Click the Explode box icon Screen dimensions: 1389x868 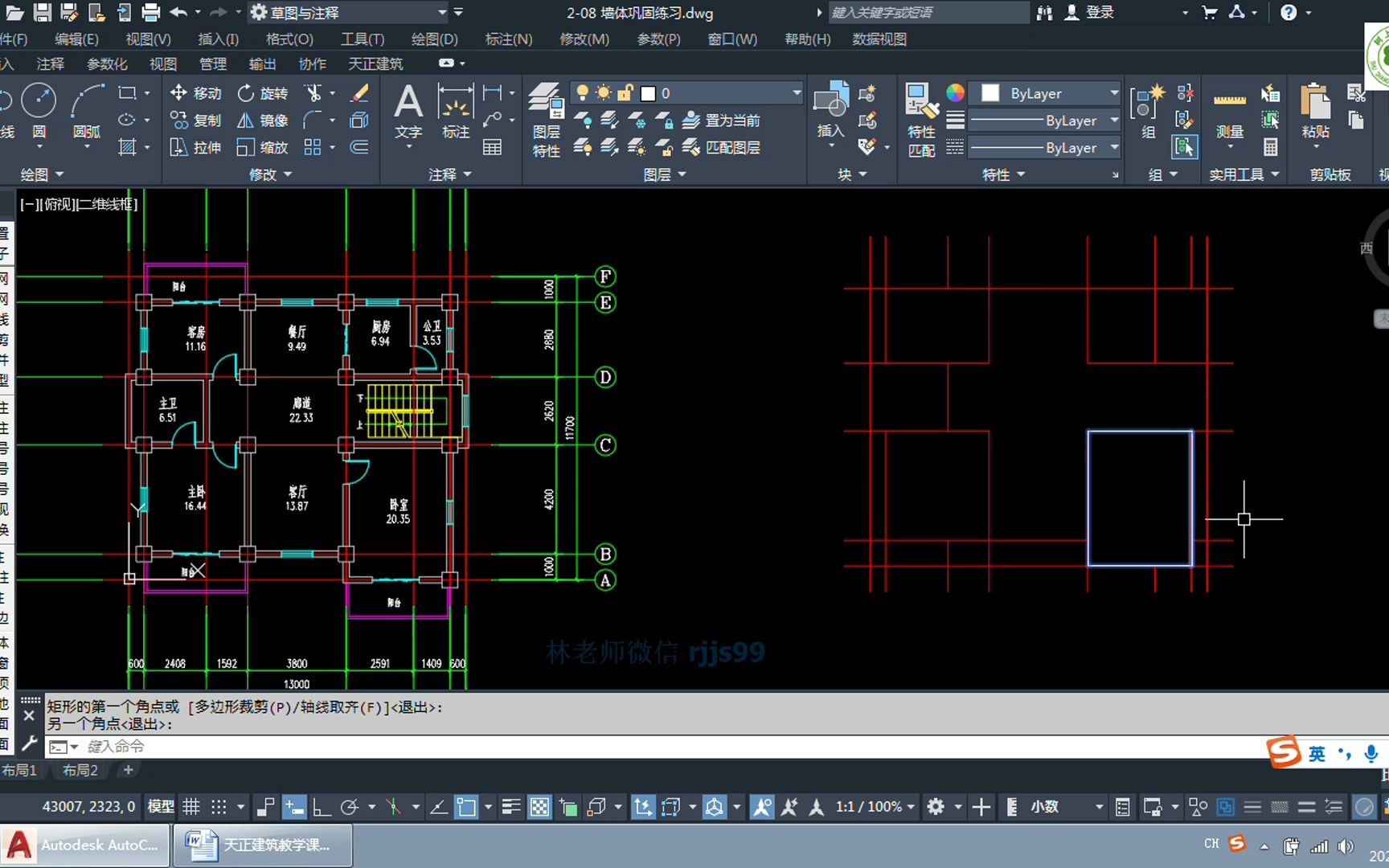[359, 121]
